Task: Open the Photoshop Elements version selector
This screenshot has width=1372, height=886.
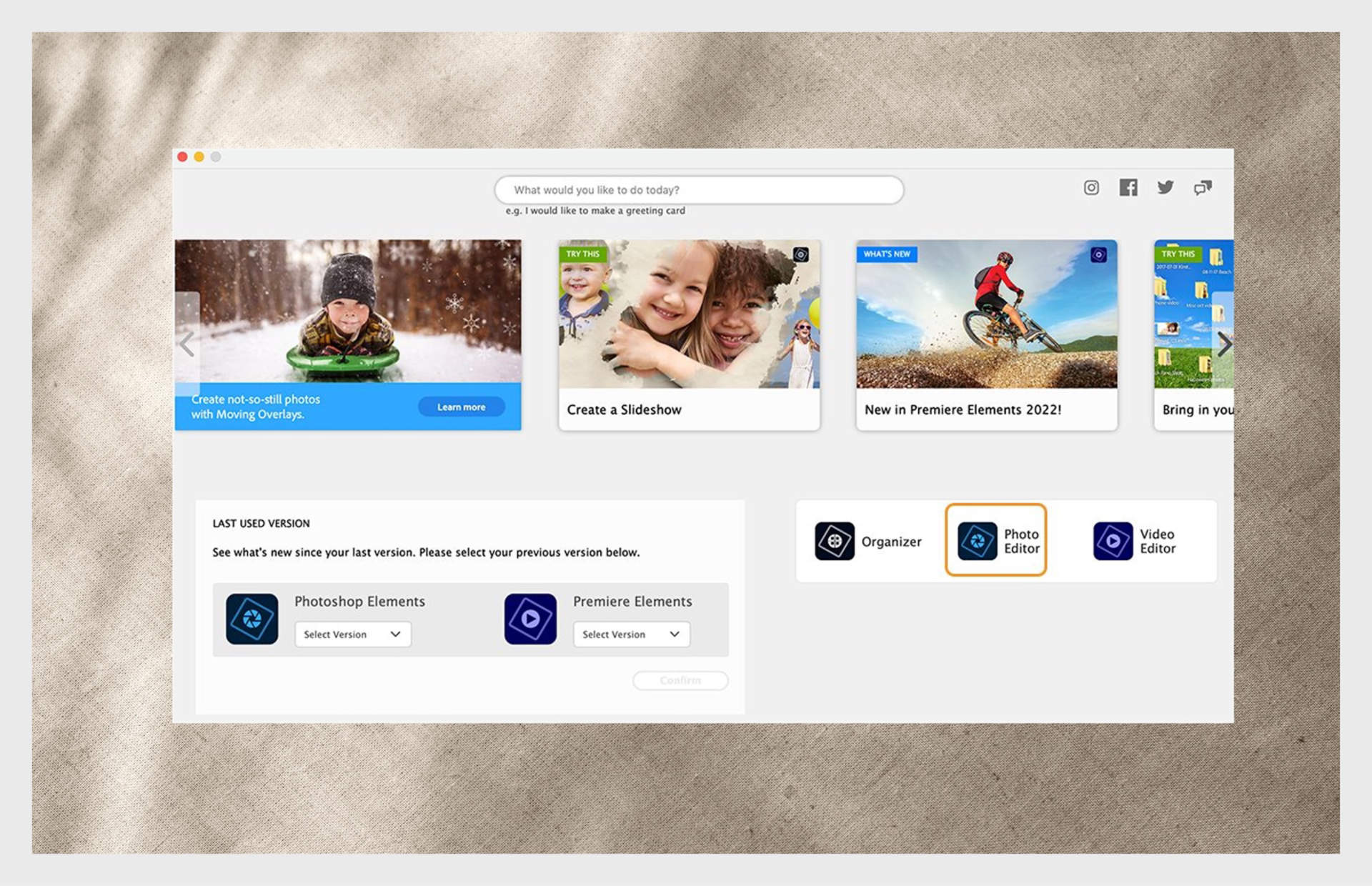Action: point(352,634)
